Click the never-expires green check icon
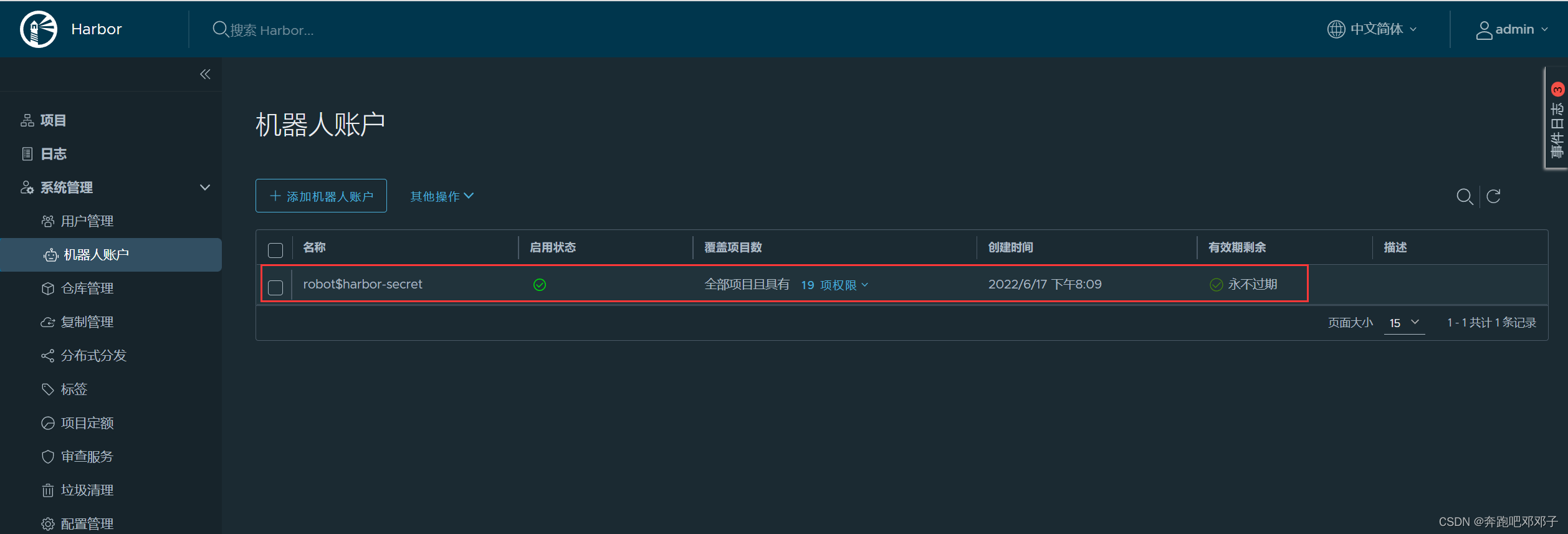 [x=1216, y=285]
